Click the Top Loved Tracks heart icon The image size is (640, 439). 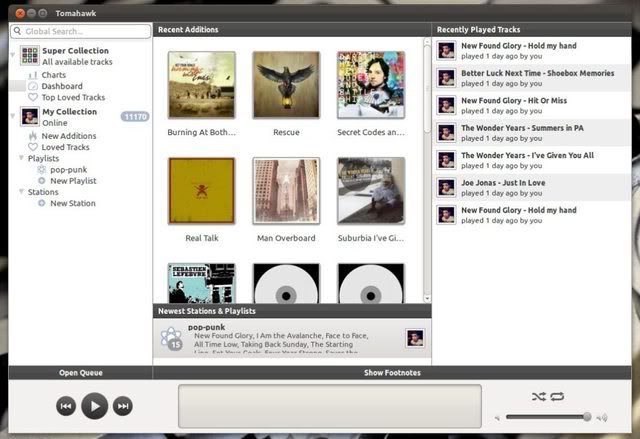tap(33, 97)
